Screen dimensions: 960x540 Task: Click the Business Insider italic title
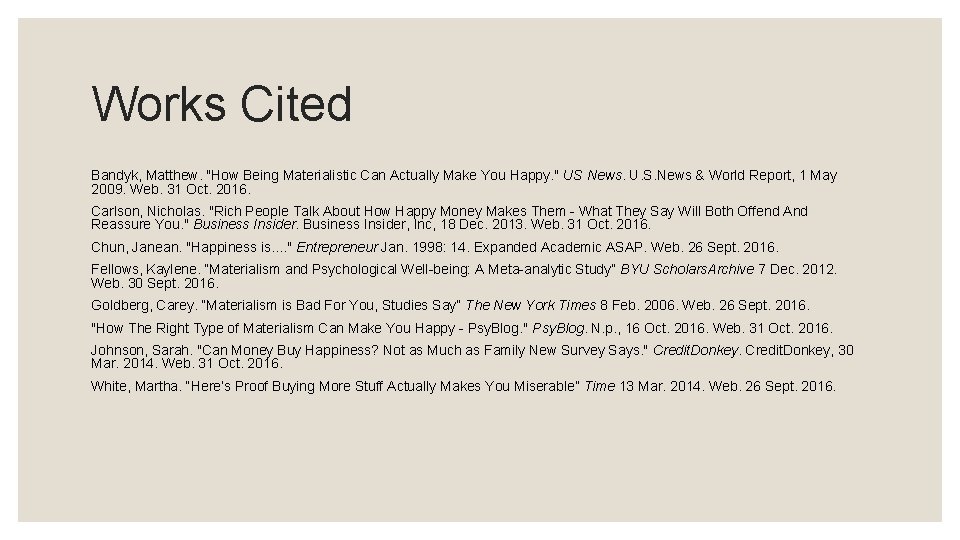(245, 224)
